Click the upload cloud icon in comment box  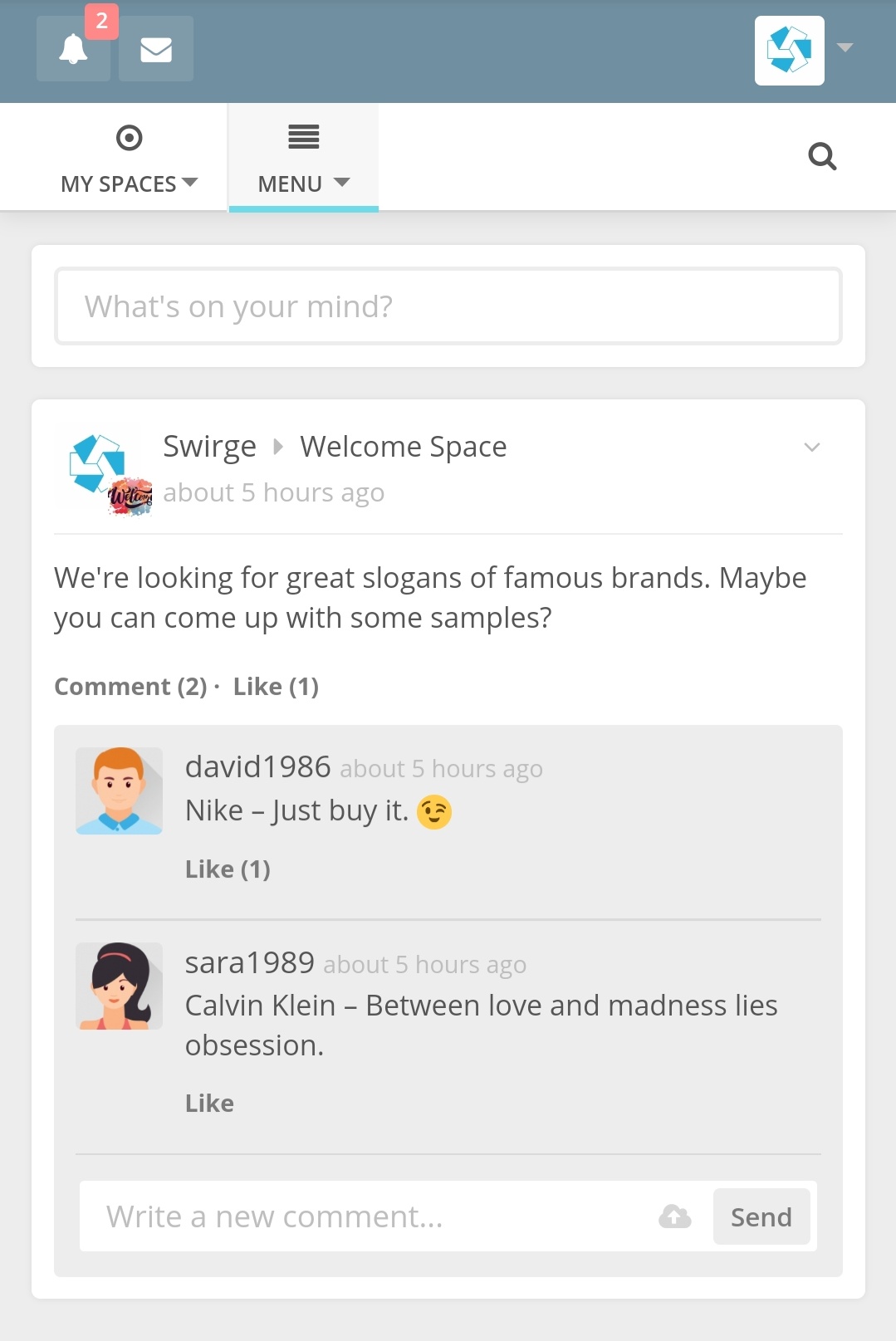675,1216
